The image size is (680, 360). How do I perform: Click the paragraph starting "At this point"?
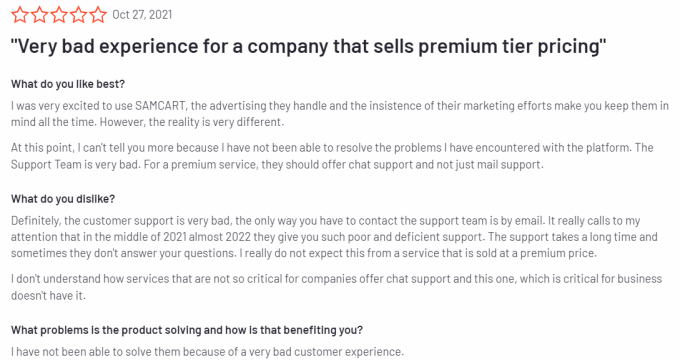coord(332,156)
